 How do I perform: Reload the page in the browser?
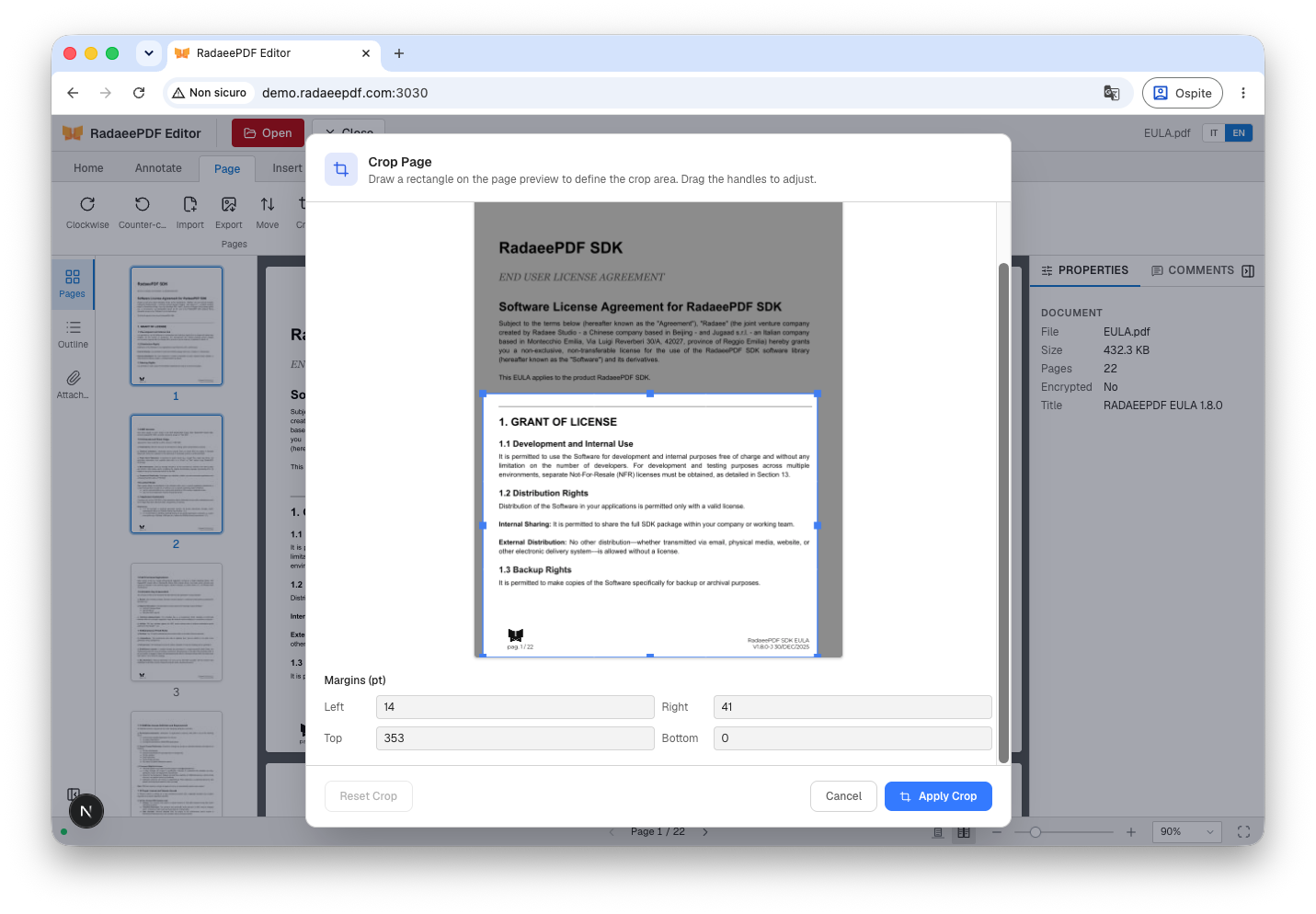[139, 93]
